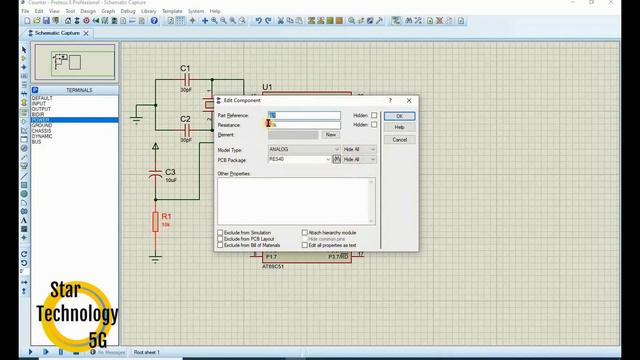This screenshot has width=640, height=360.
Task: Click the overview thumbnail of the schematic
Action: coord(75,62)
